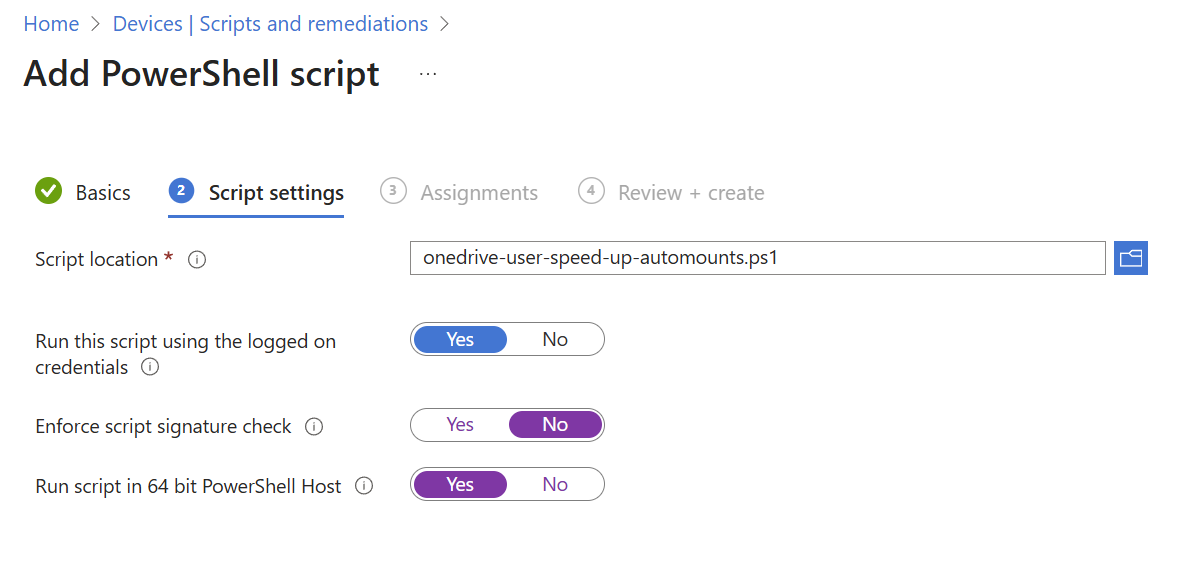Click the Script location label
1192x563 pixels.
[97, 259]
